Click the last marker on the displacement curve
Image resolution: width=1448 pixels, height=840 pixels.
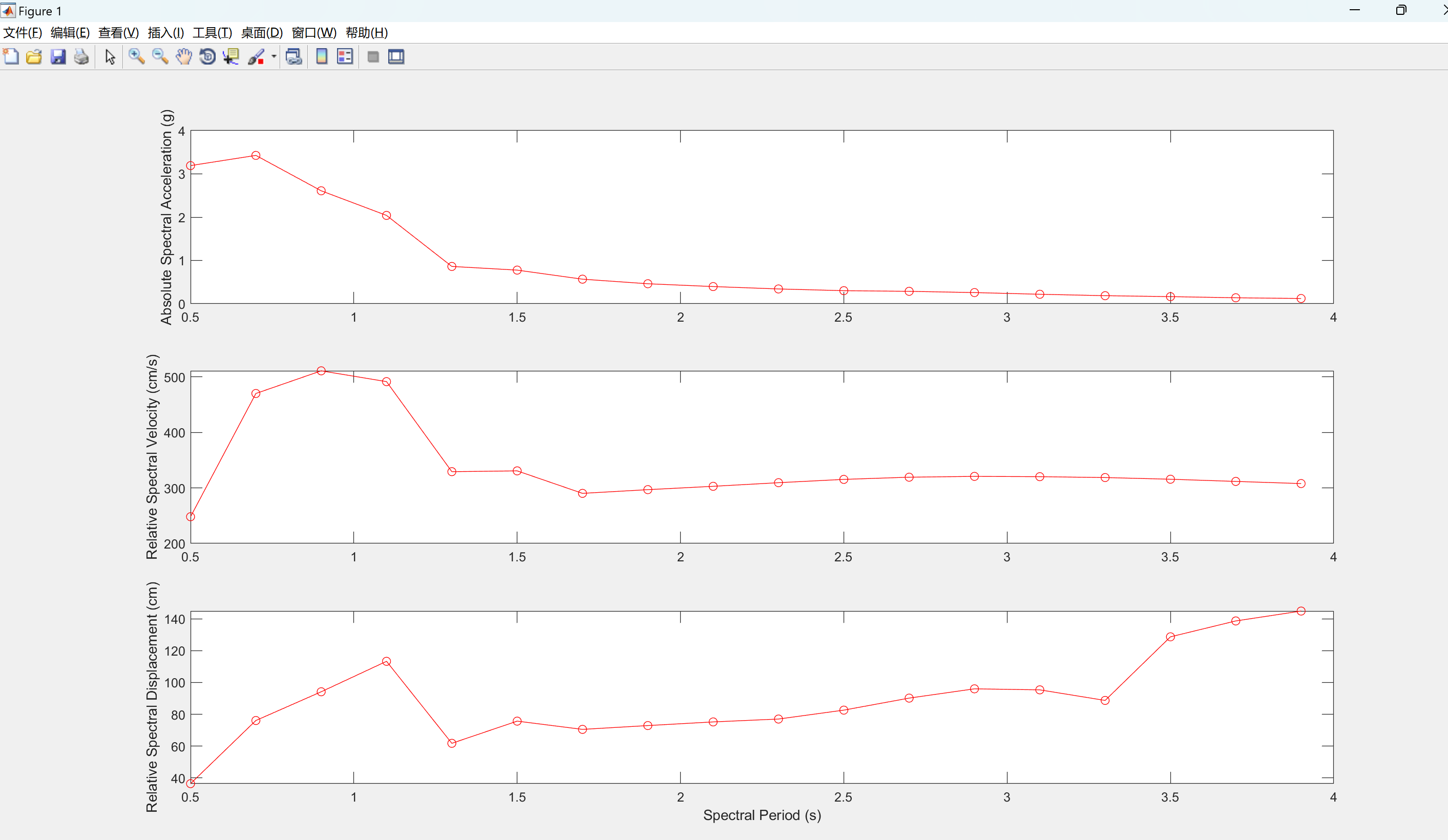click(x=1301, y=611)
